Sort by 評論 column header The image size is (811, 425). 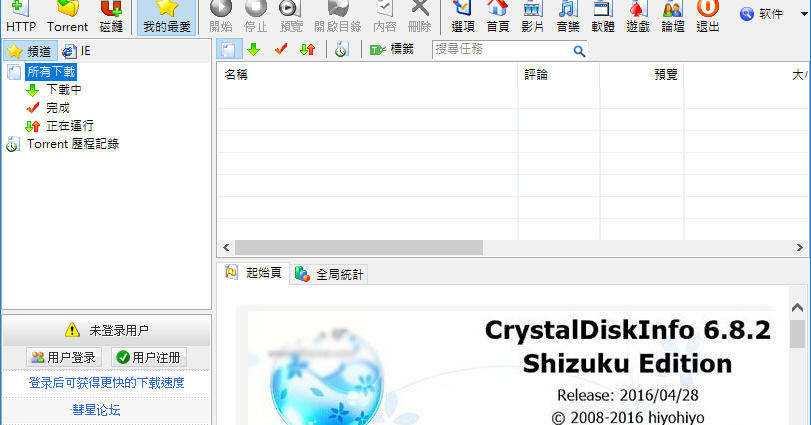click(559, 75)
